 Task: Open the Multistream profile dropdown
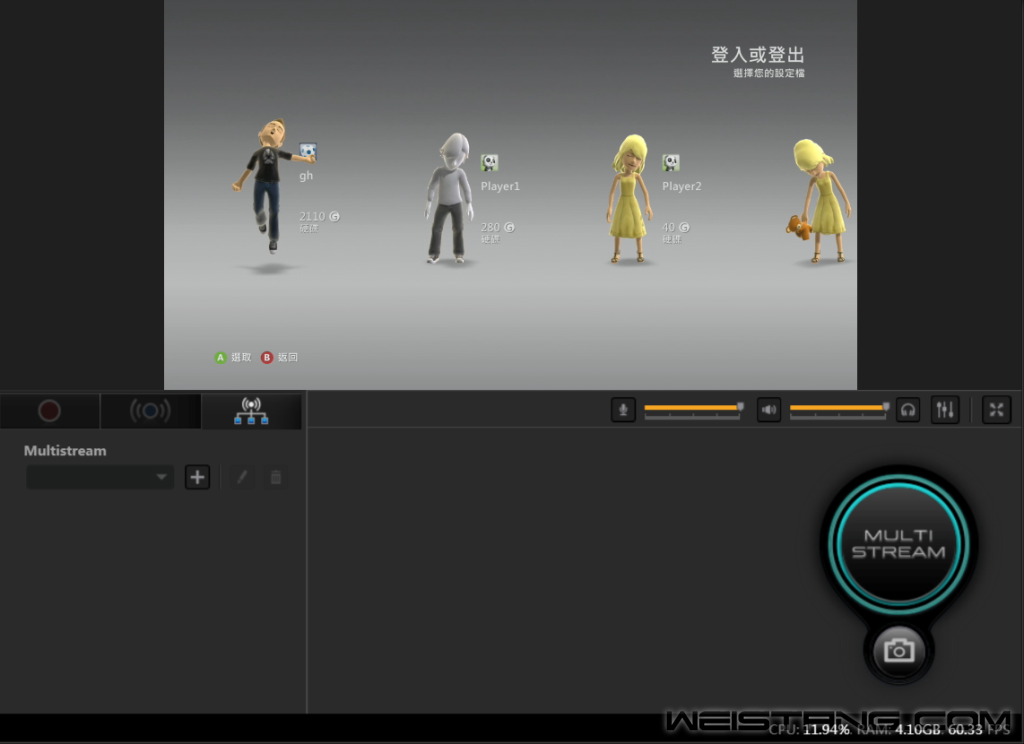pos(100,477)
